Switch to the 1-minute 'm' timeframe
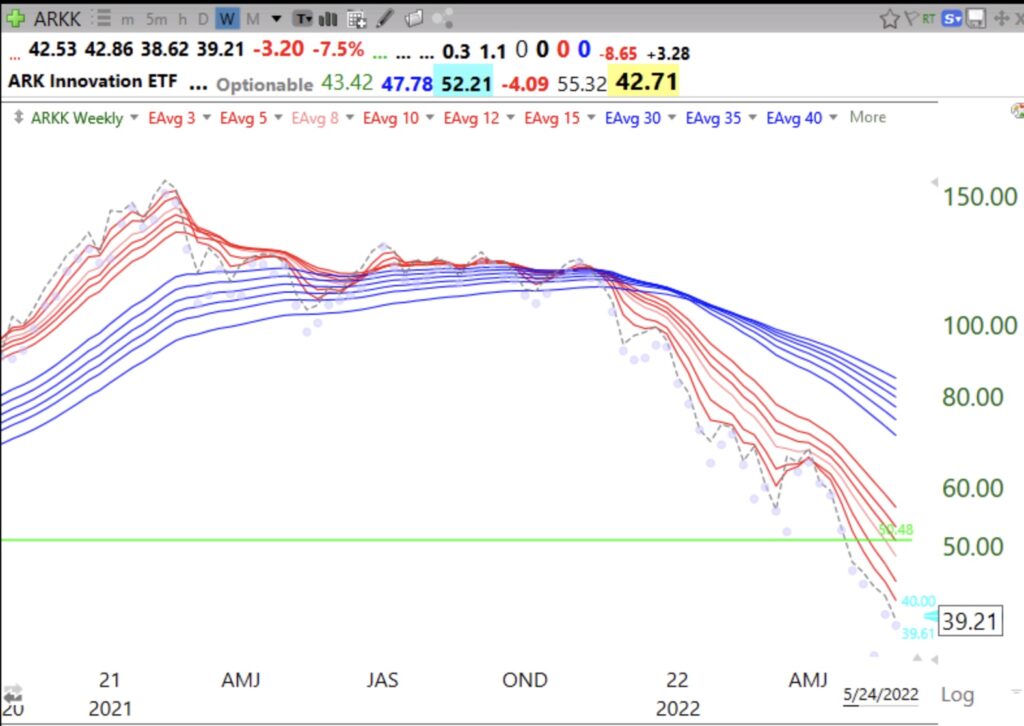1024x726 pixels. [127, 20]
